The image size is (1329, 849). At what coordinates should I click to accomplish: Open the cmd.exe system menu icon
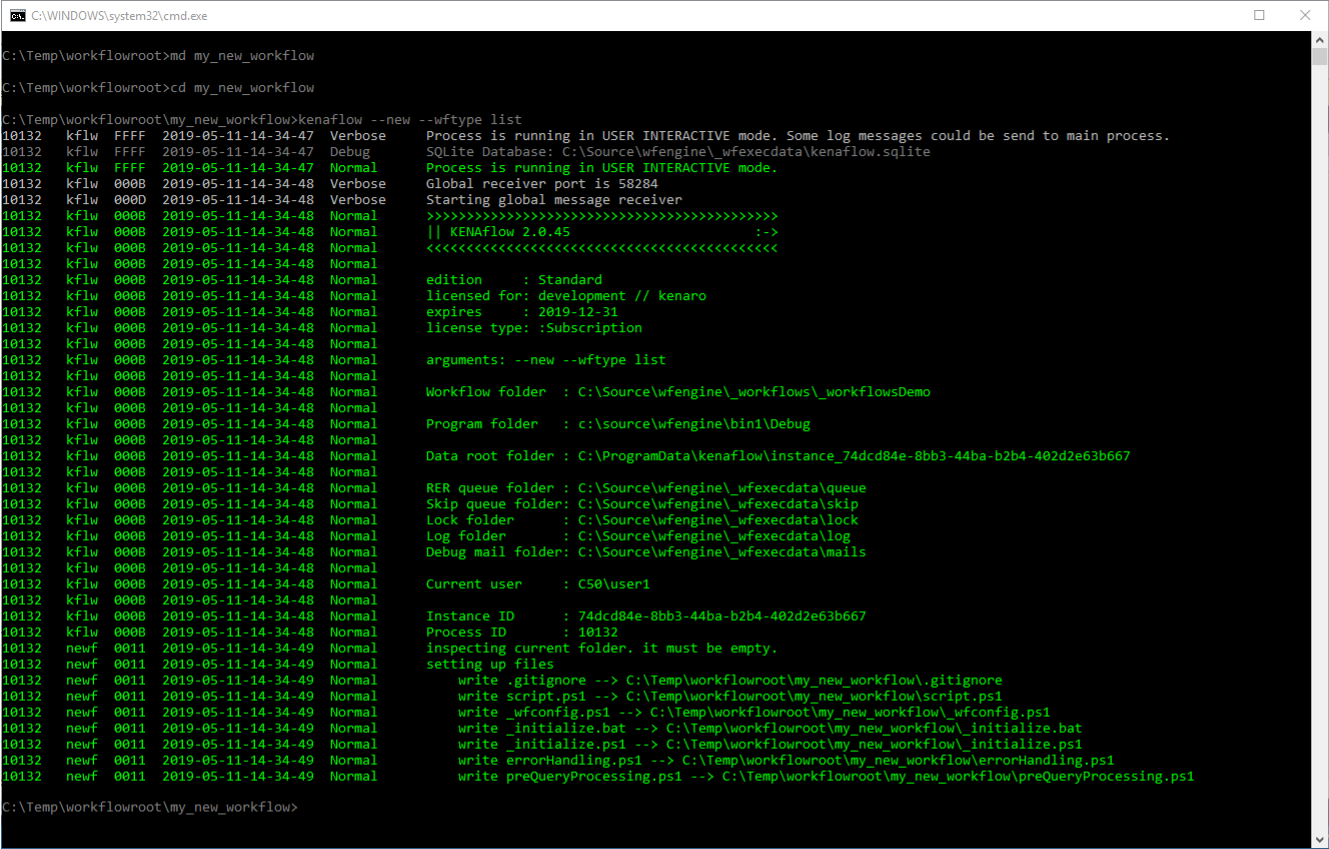pyautogui.click(x=17, y=15)
